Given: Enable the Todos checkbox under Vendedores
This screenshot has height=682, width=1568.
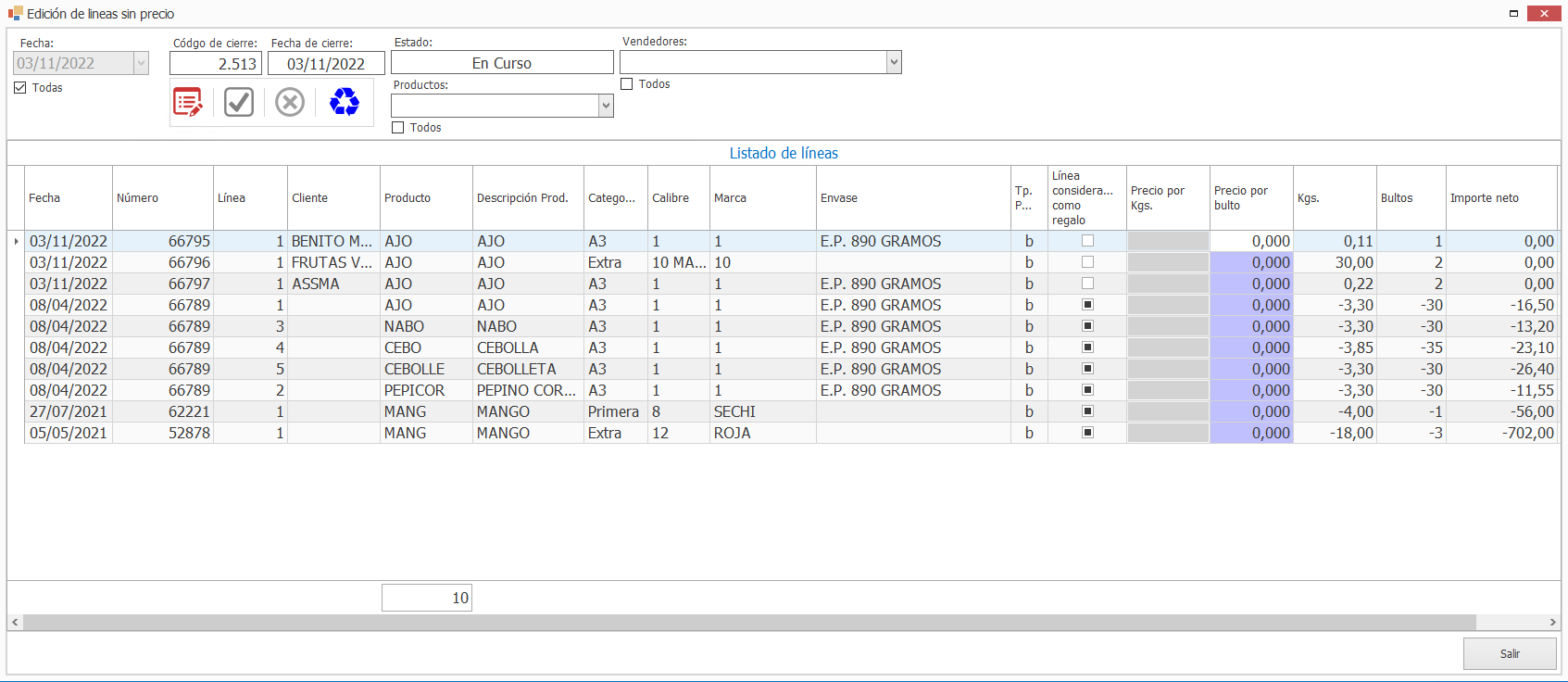Looking at the screenshot, I should click(627, 84).
